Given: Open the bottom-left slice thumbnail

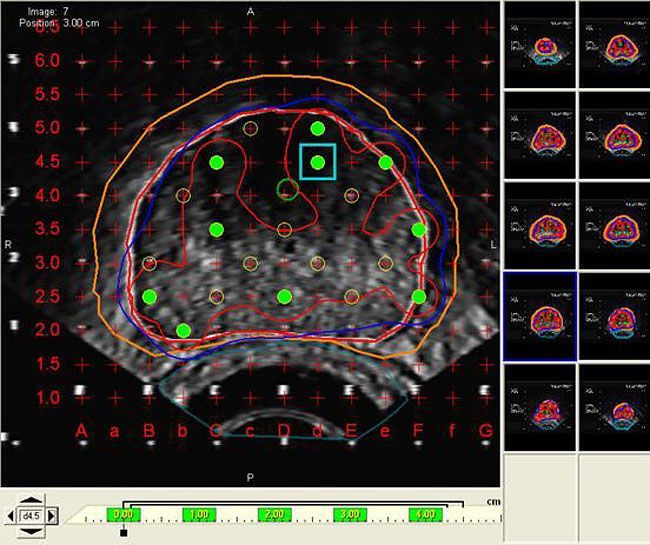Looking at the screenshot, I should pyautogui.click(x=540, y=407).
